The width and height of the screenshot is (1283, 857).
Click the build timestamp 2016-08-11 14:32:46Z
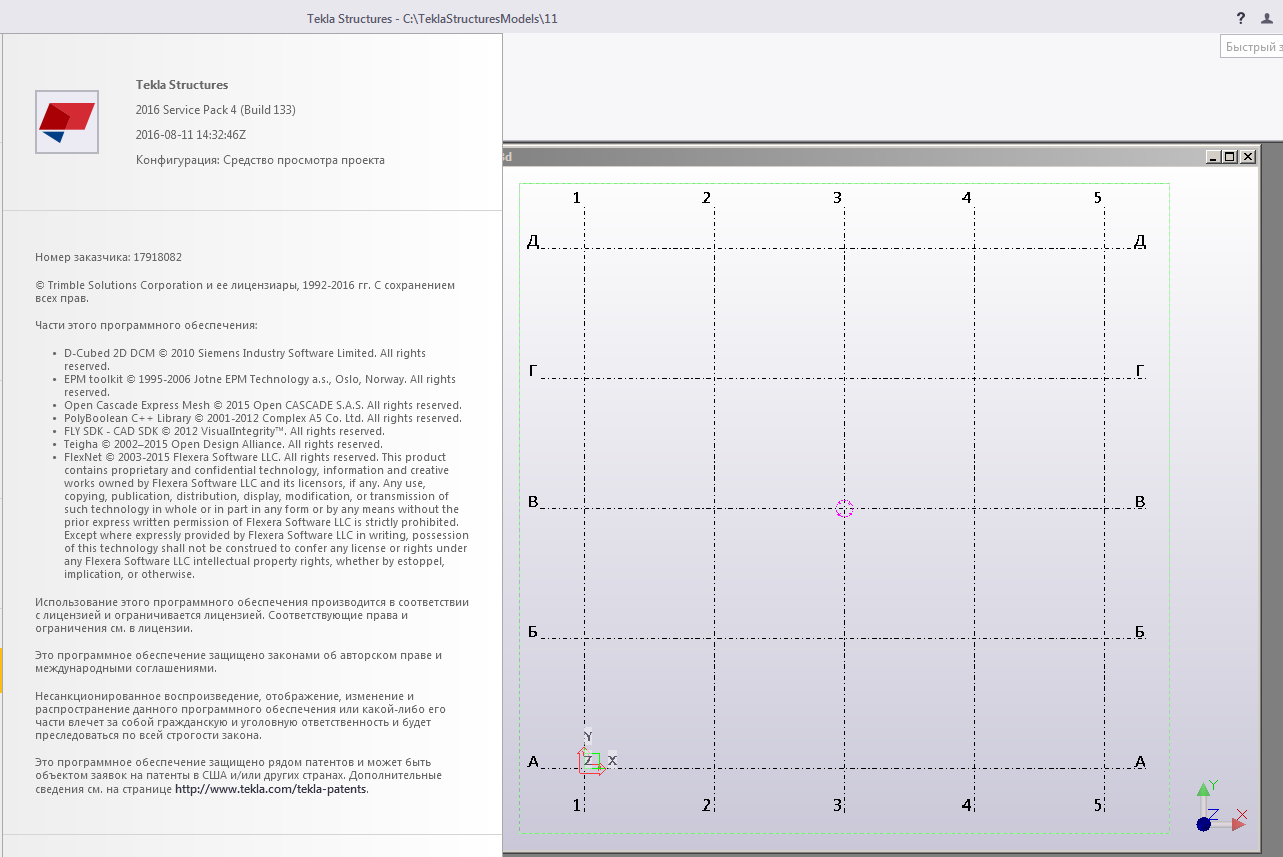pyautogui.click(x=191, y=135)
